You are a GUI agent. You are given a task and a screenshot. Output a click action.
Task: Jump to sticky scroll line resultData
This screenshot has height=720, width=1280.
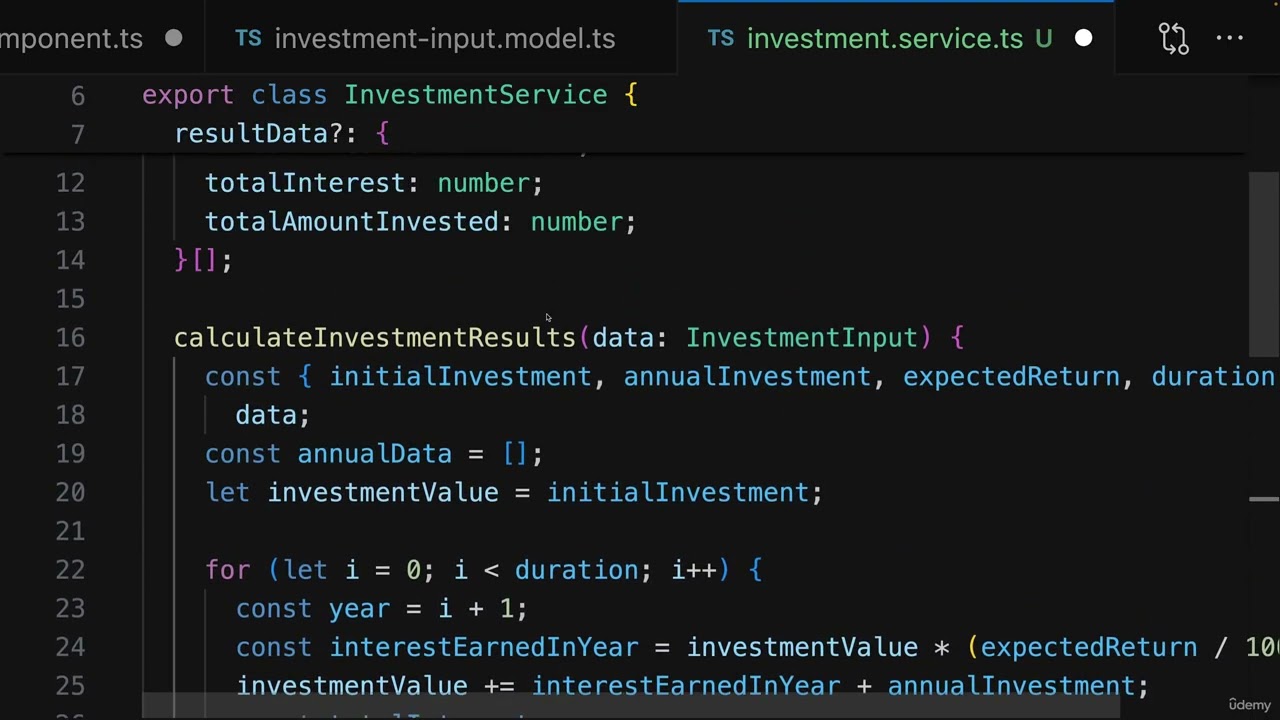click(x=282, y=133)
